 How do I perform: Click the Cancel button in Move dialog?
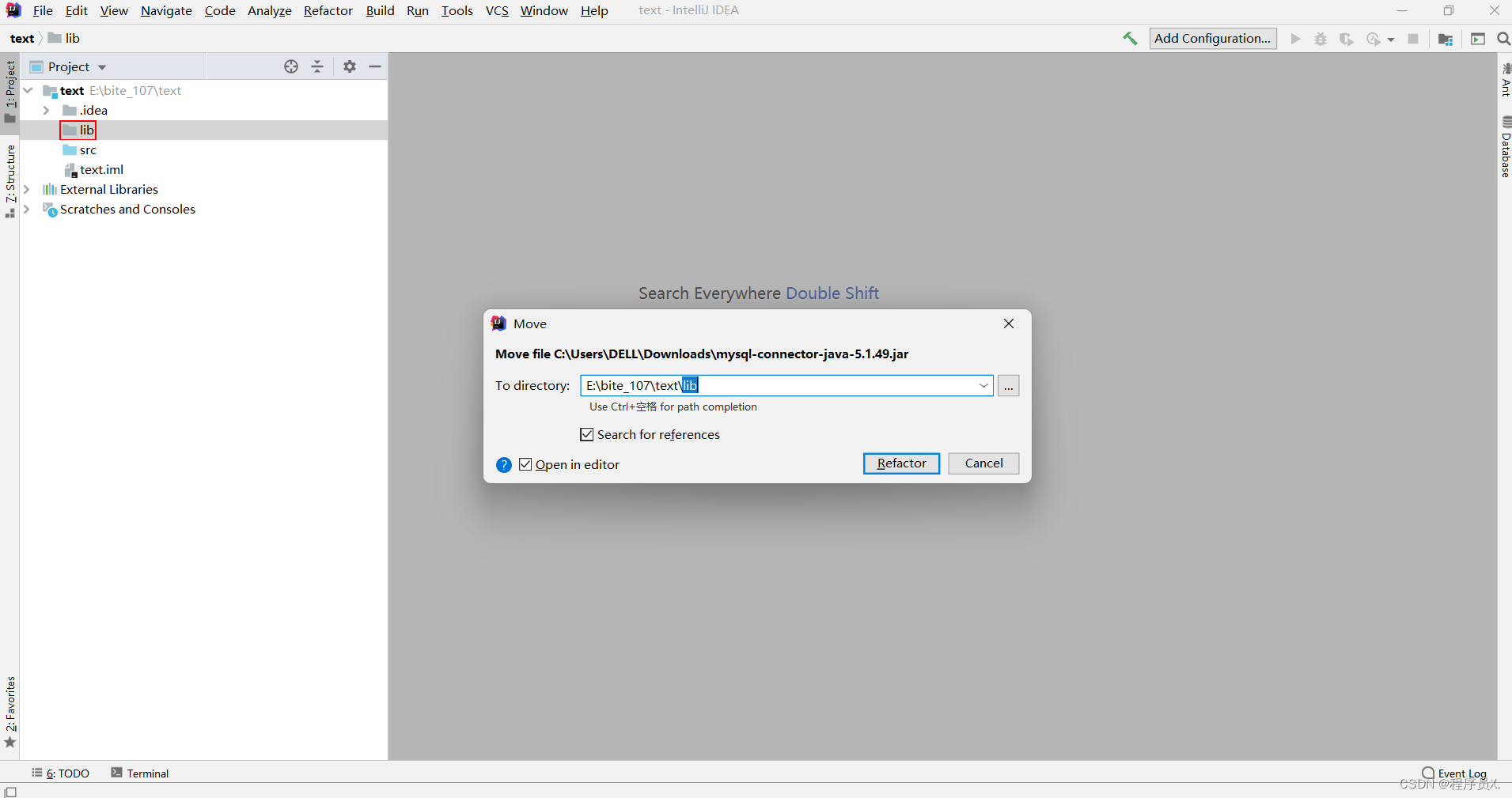983,463
